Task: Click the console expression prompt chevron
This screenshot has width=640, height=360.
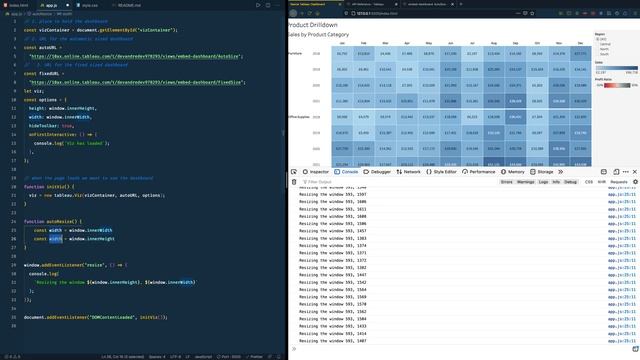Action: click(x=294, y=349)
